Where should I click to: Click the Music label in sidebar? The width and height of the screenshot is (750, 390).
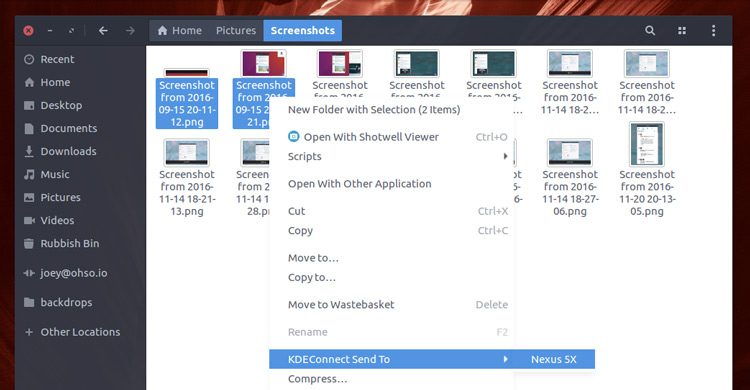[55, 174]
